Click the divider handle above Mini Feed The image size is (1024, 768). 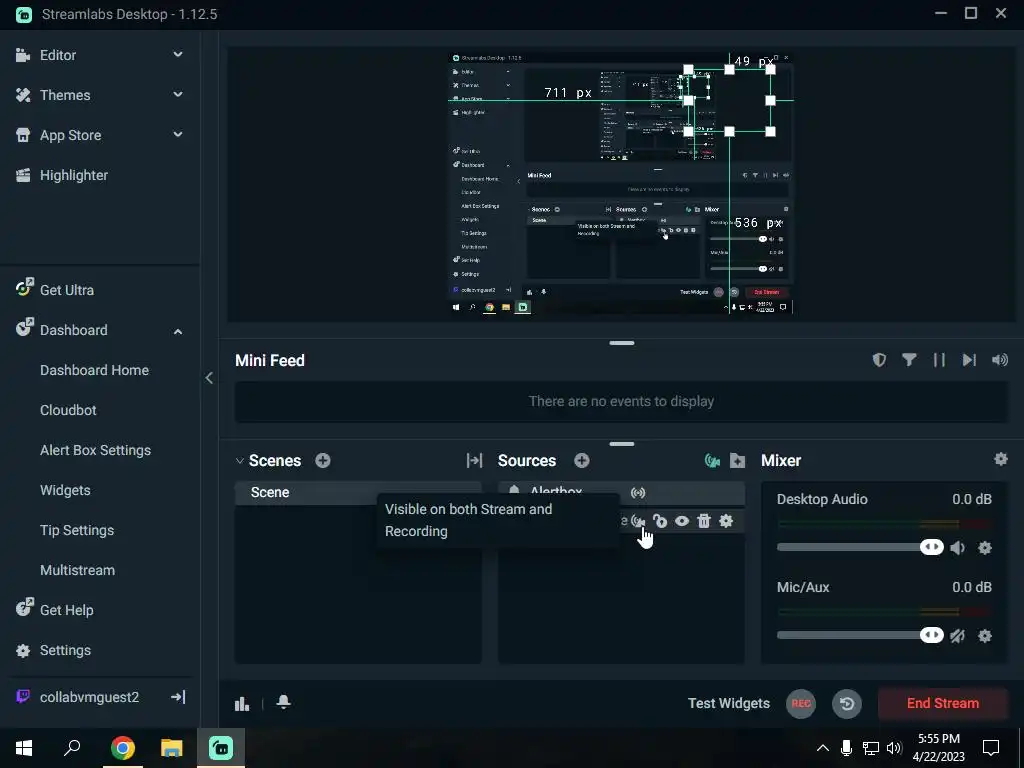coord(622,343)
